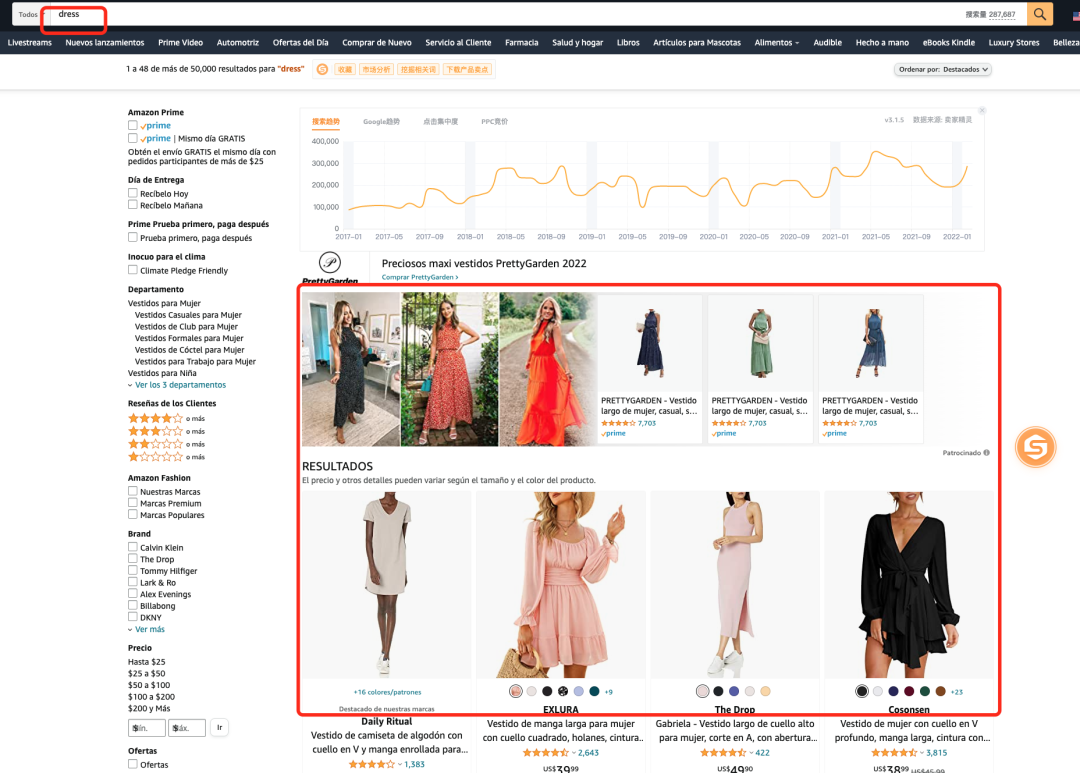1080x773 pixels.
Task: Click the Patrocinado info icon
Action: [x=986, y=453]
